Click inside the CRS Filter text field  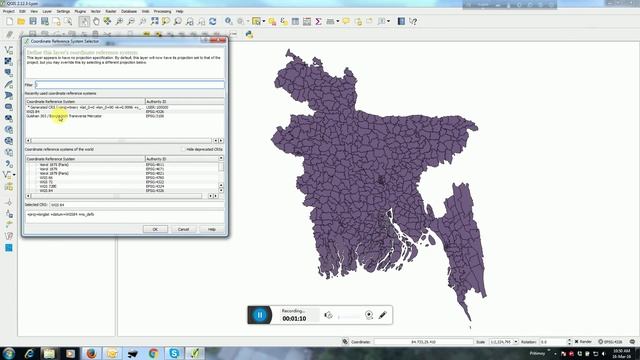point(129,85)
